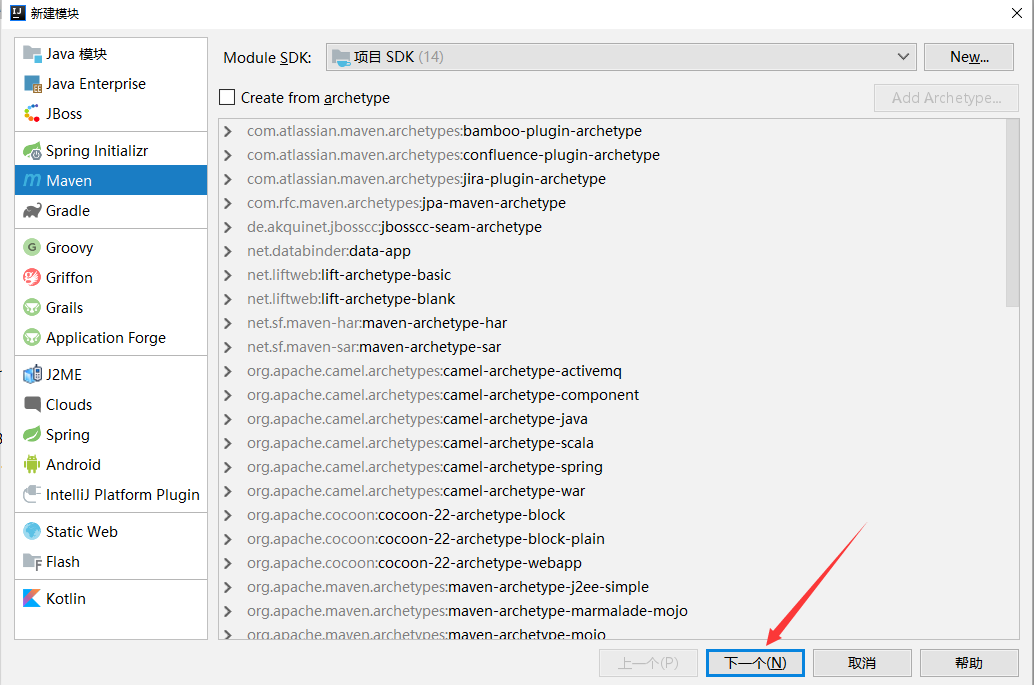Click the IntelliJ logo in title bar

(18, 13)
